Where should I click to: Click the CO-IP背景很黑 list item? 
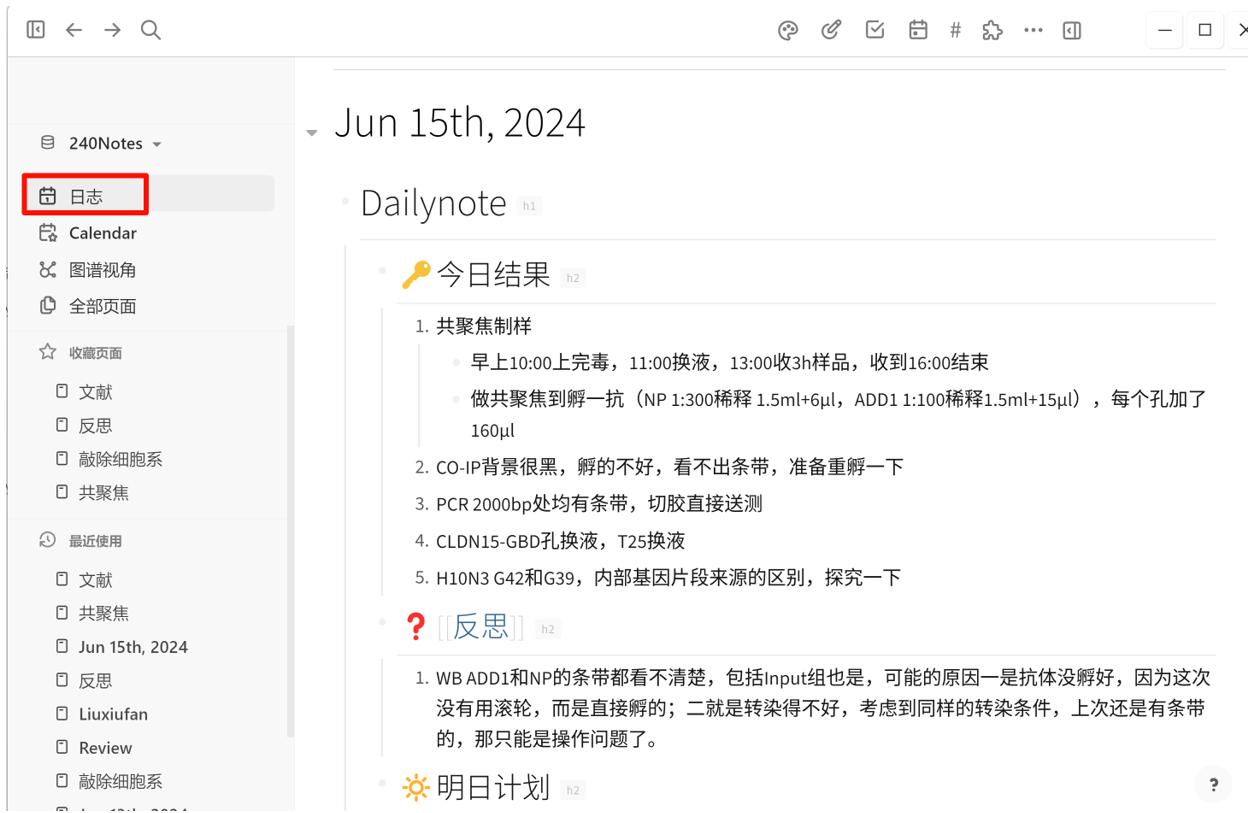point(669,466)
